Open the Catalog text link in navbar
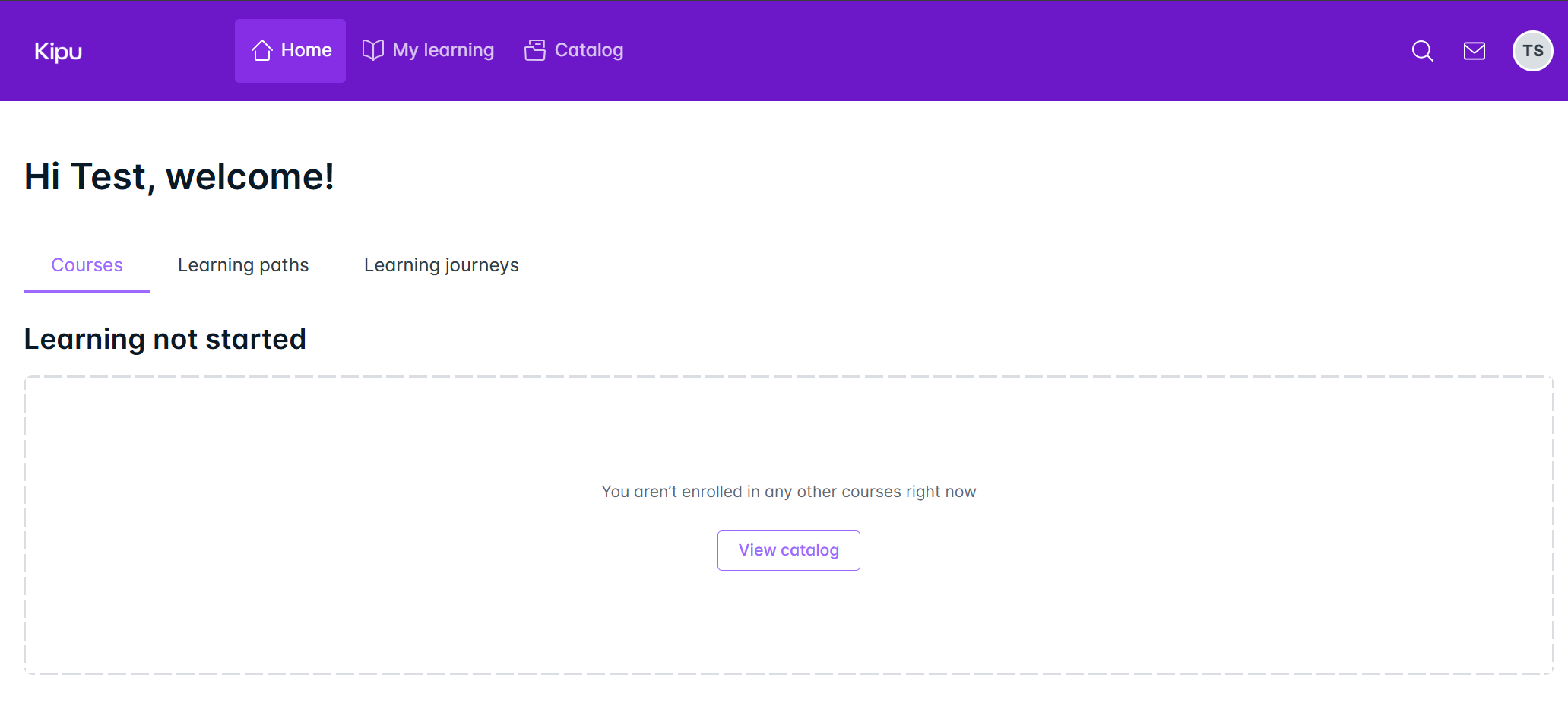Image resolution: width=1568 pixels, height=703 pixels. [589, 50]
